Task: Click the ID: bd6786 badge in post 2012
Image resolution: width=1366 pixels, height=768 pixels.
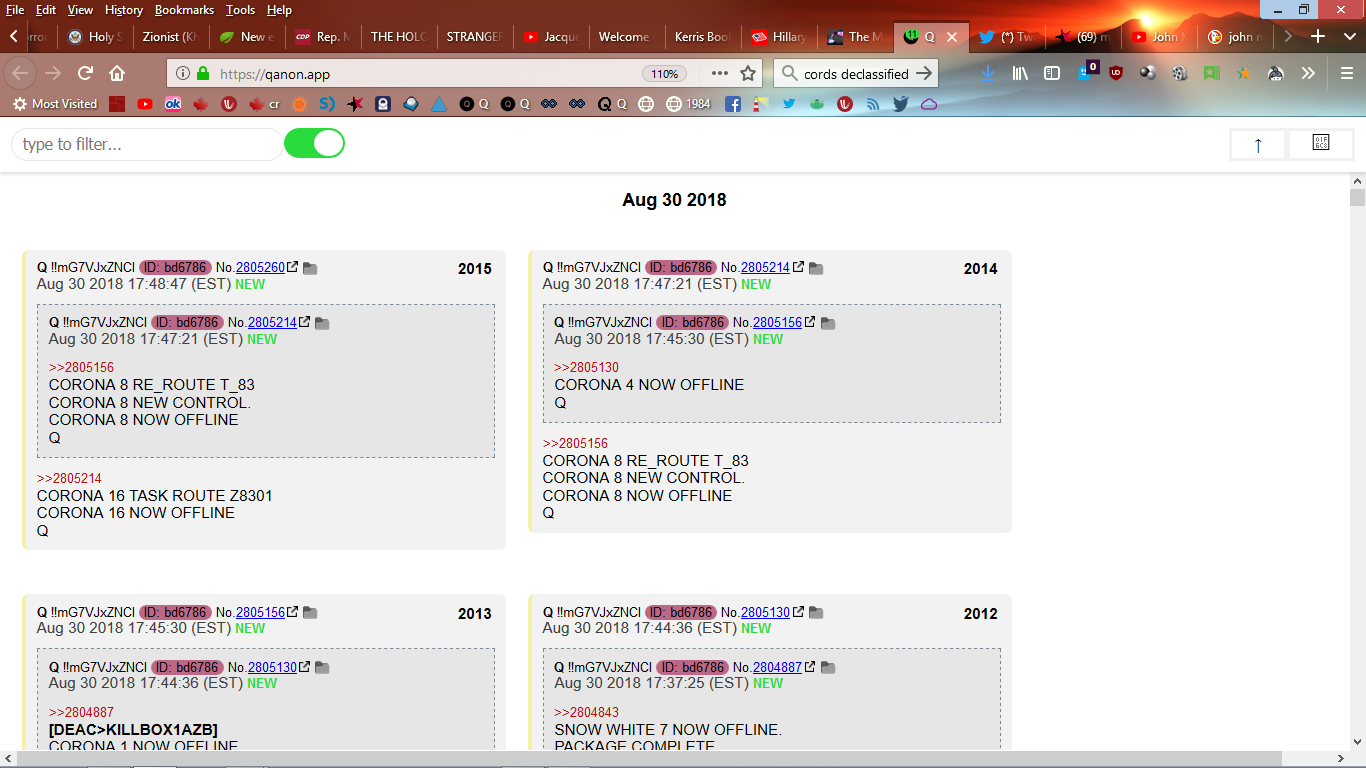Action: 682,613
